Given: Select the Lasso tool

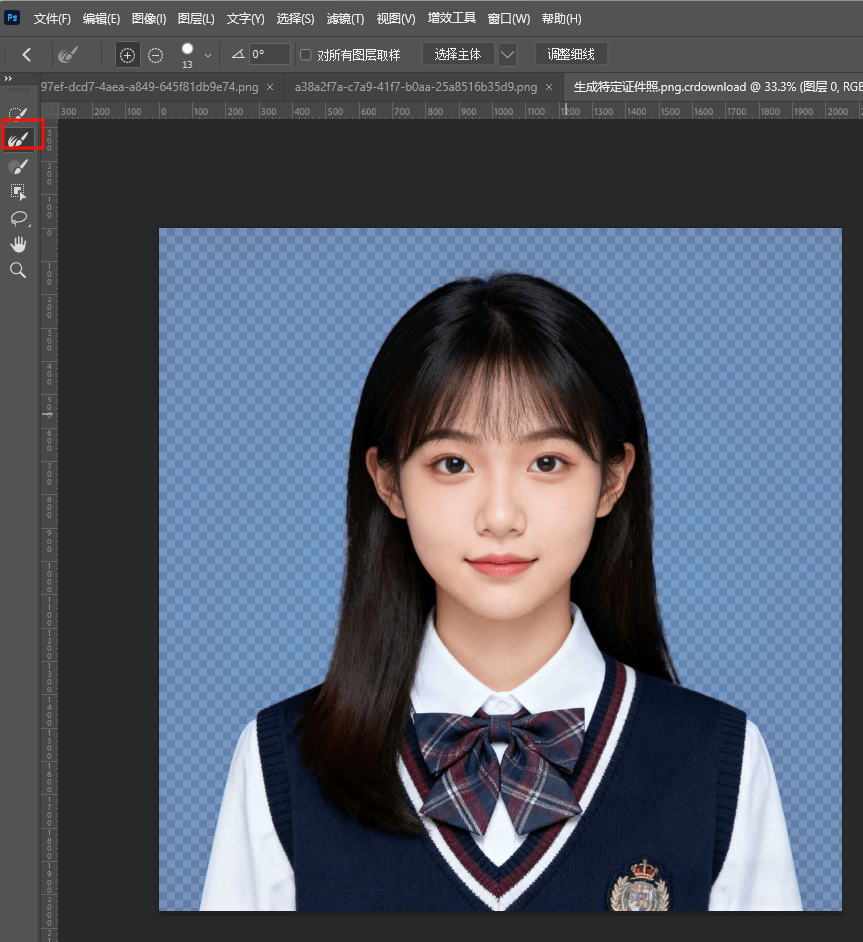Looking at the screenshot, I should (x=18, y=218).
